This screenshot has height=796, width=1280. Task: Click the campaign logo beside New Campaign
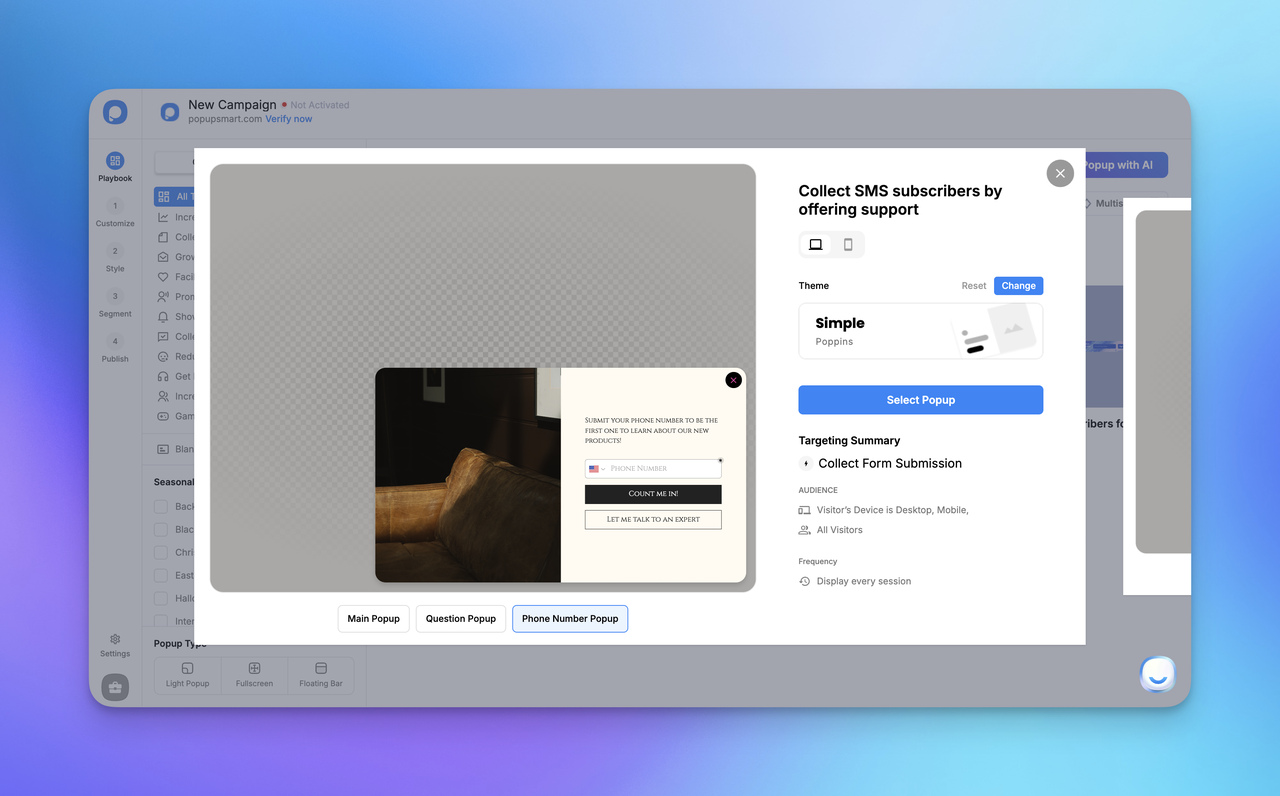click(x=170, y=112)
